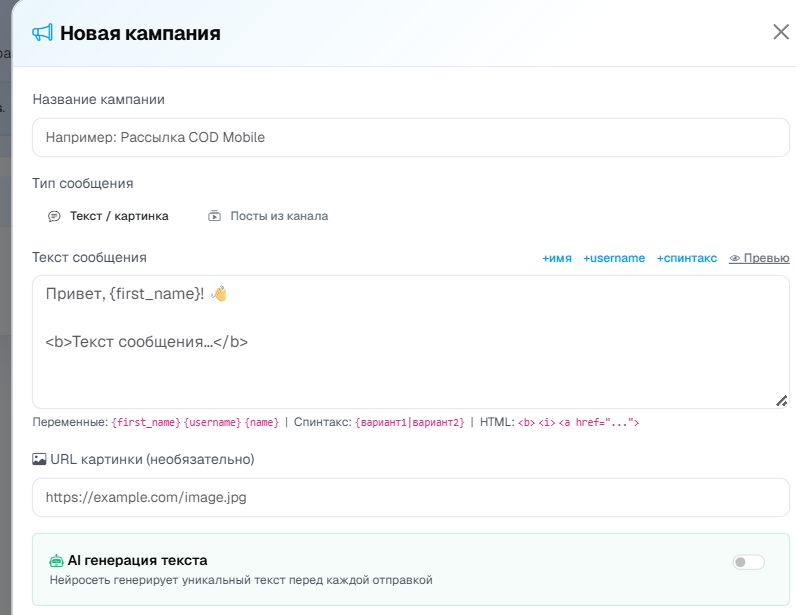Click the eye icon next to Превью
This screenshot has width=796, height=615.
735,258
